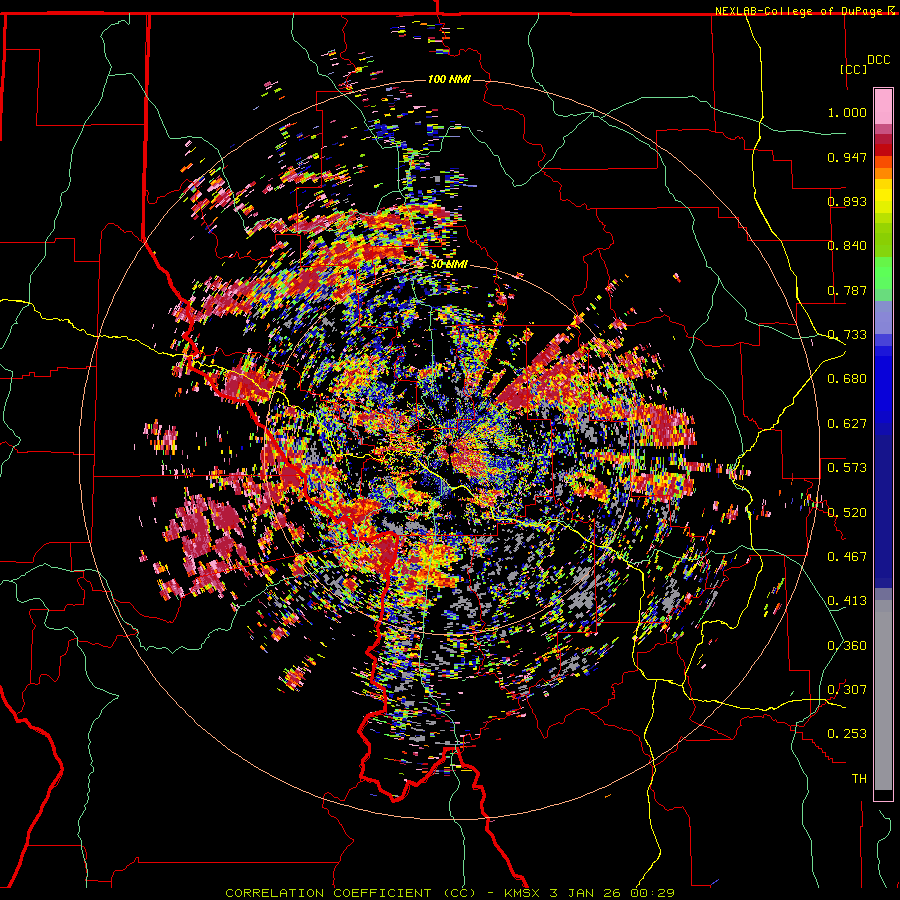The width and height of the screenshot is (900, 900).
Task: Select the bright green color bar segment
Action: pyautogui.click(x=883, y=273)
